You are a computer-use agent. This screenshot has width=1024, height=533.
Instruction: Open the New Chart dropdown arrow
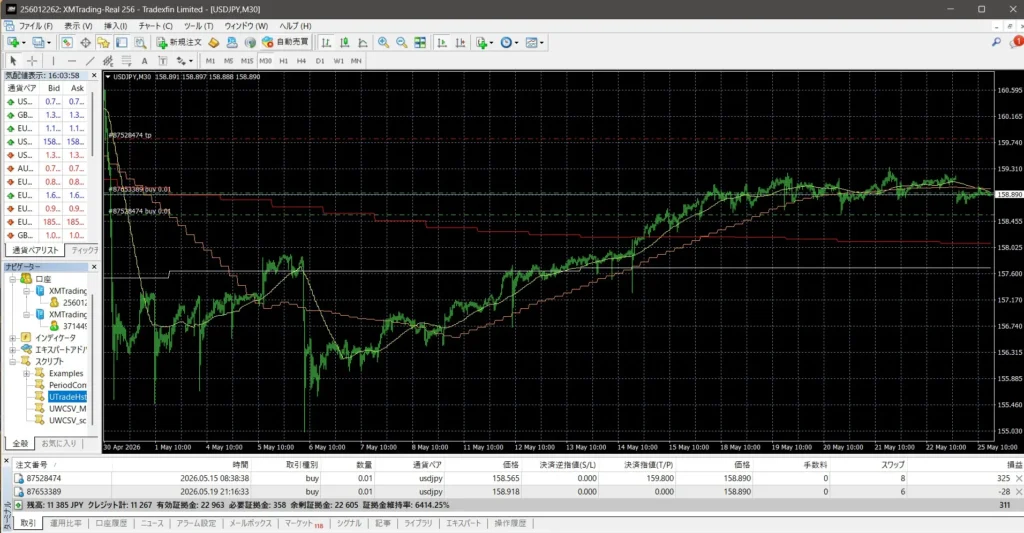pyautogui.click(x=24, y=42)
